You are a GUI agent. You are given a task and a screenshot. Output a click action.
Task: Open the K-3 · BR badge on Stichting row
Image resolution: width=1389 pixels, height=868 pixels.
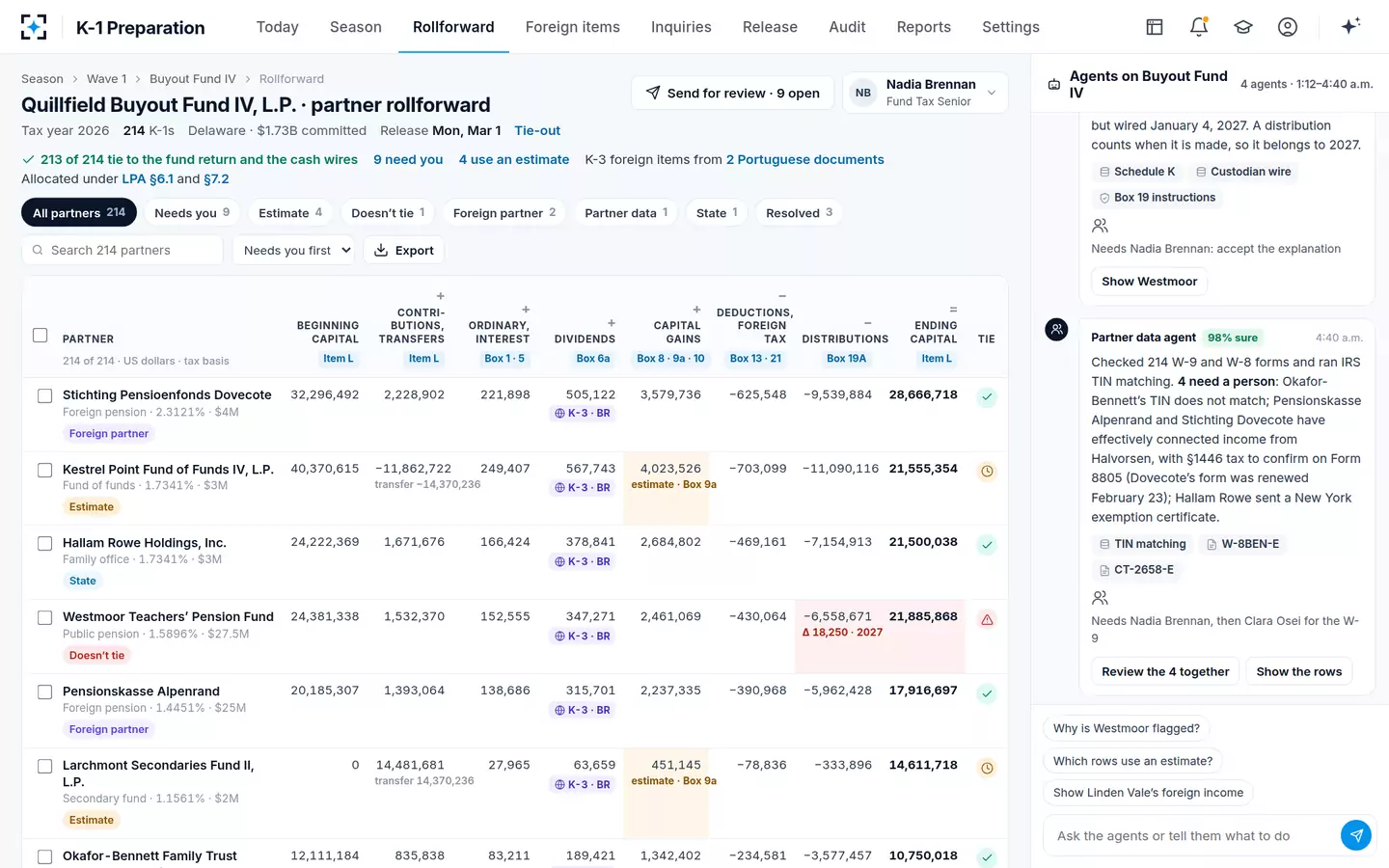click(583, 414)
